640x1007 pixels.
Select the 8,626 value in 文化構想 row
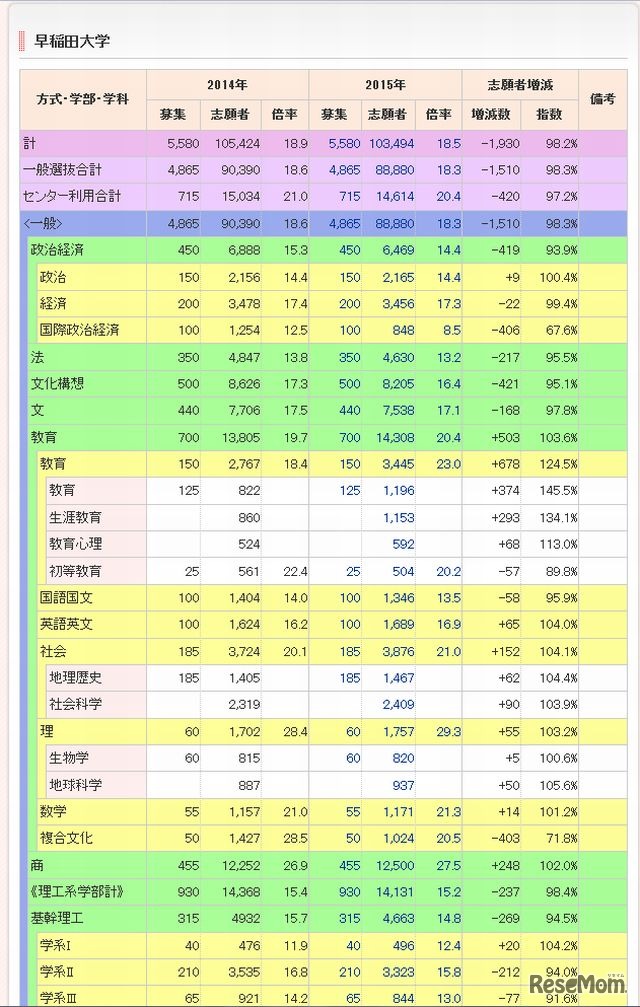[245, 384]
